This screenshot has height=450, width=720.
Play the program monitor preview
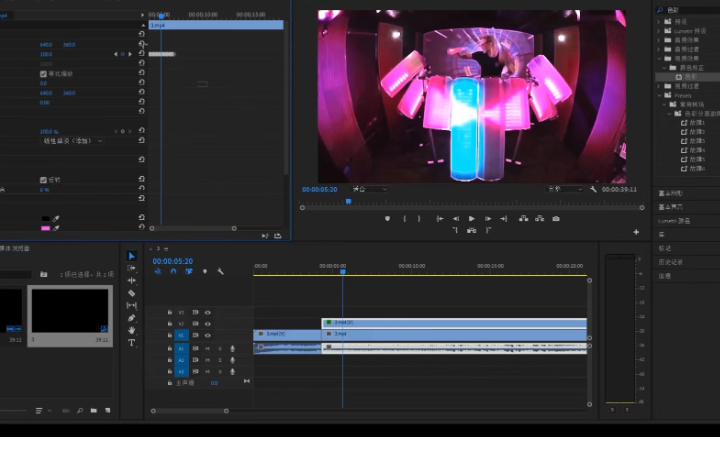pos(472,219)
